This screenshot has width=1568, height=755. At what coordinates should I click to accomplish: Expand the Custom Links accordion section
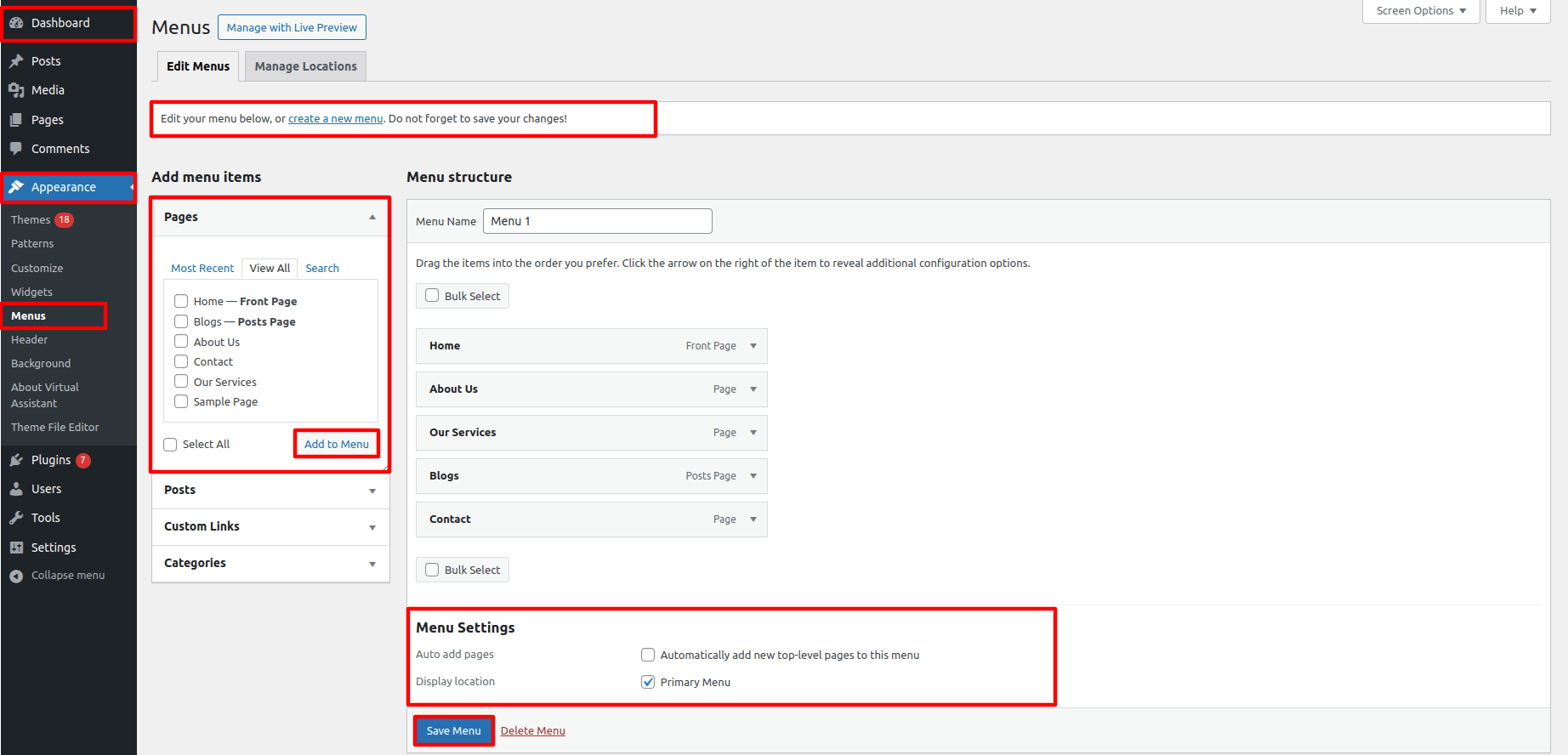click(270, 527)
